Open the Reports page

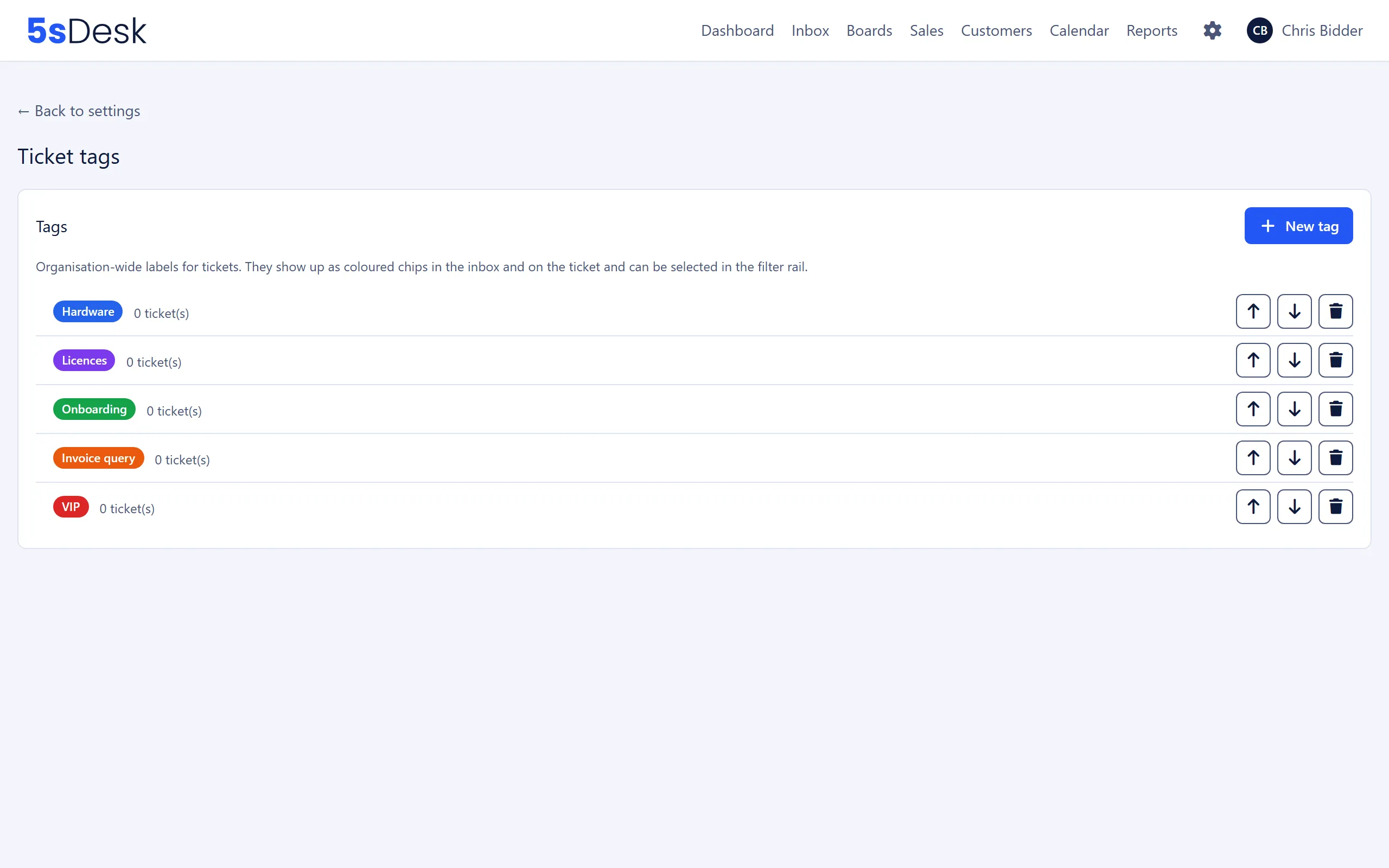point(1151,30)
